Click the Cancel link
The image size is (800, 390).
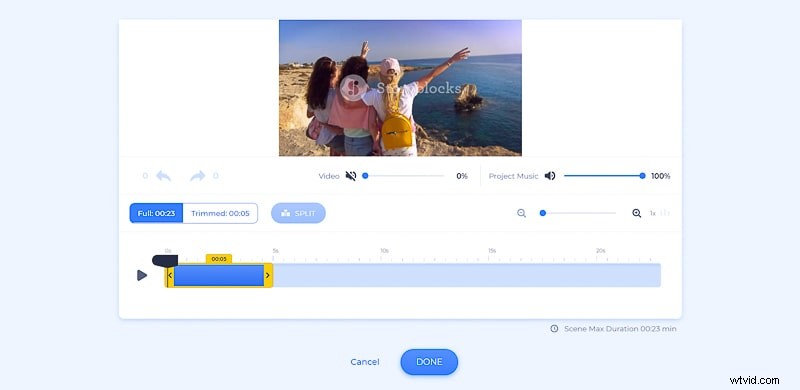365,362
